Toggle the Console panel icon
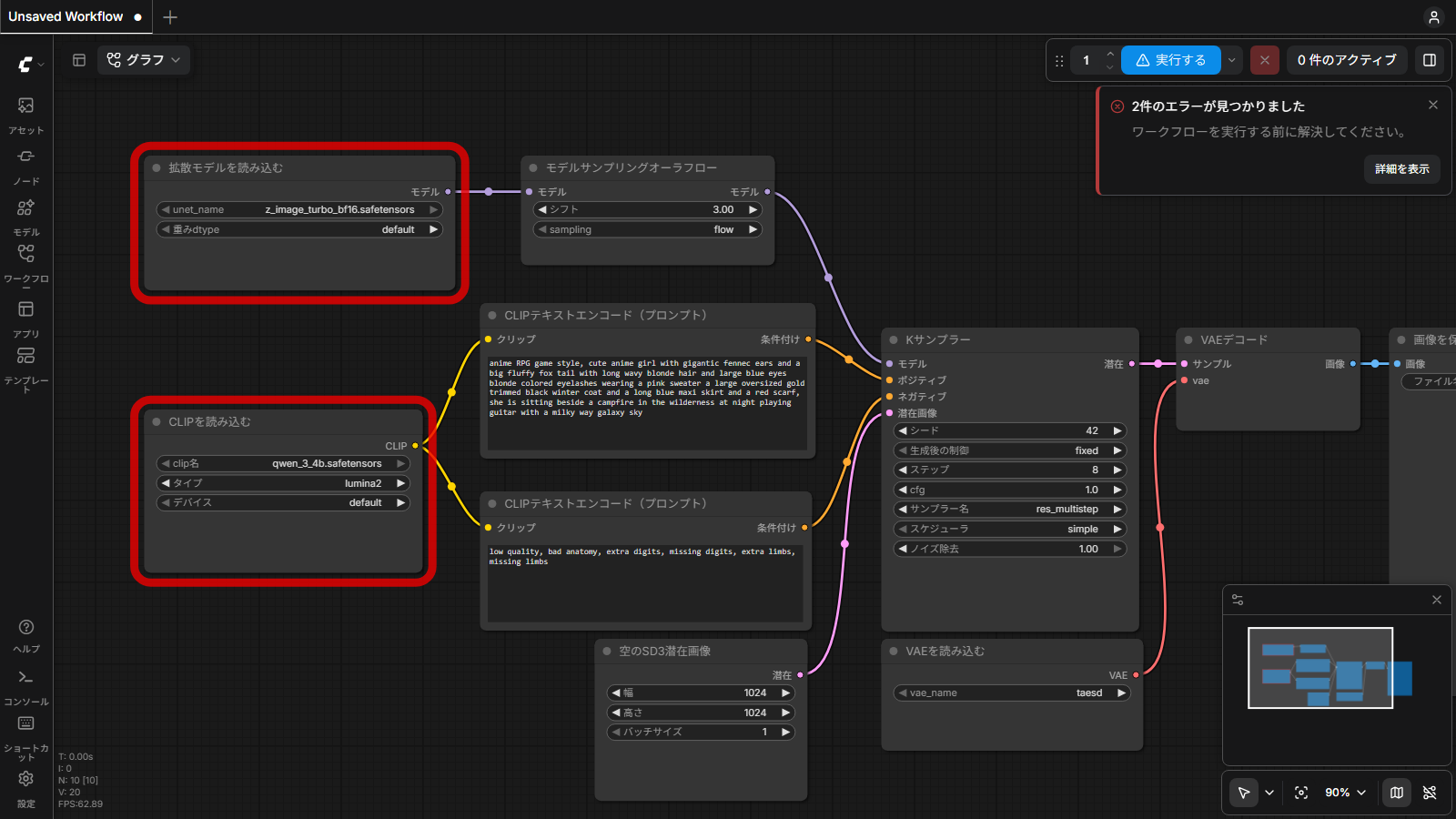The image size is (1456, 819). tap(26, 687)
